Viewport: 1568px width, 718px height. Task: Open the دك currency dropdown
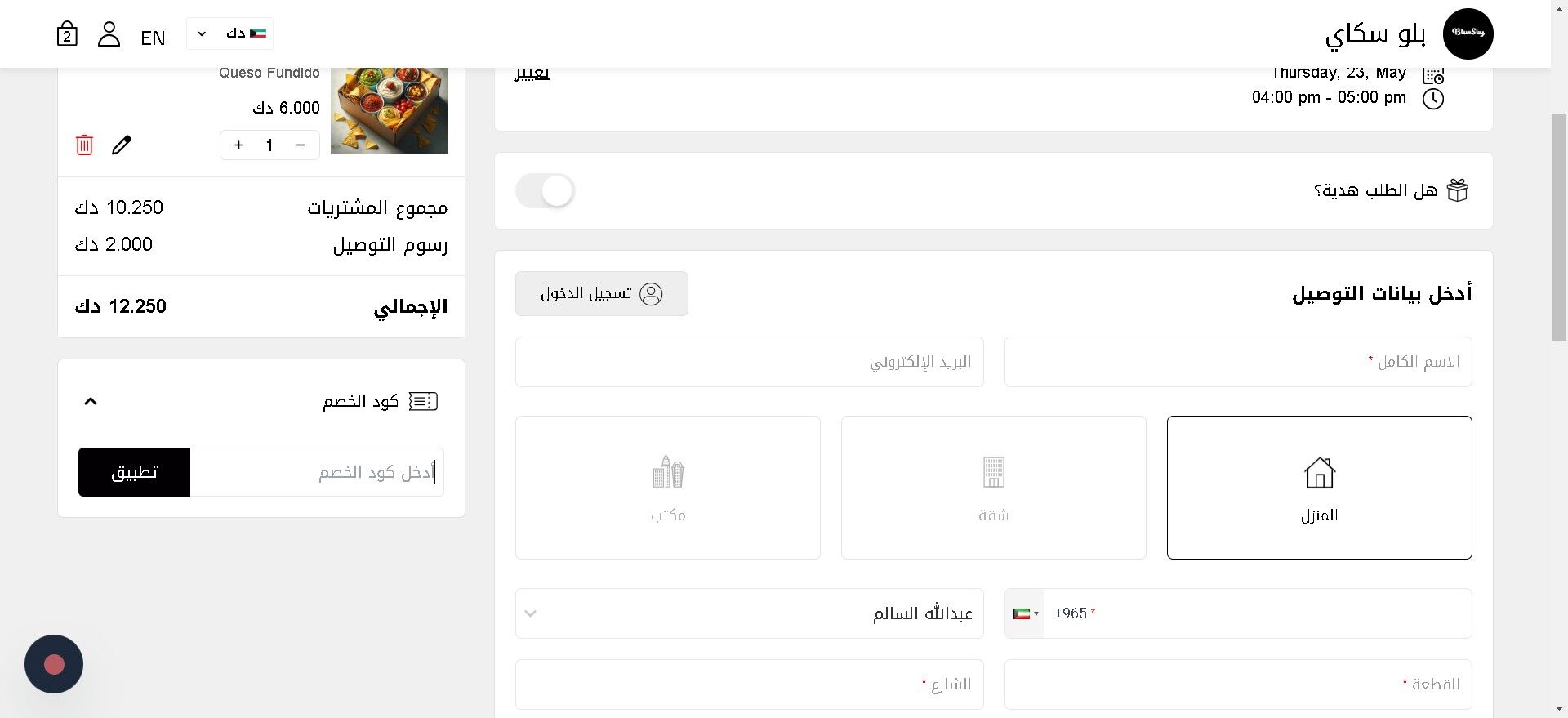click(229, 33)
